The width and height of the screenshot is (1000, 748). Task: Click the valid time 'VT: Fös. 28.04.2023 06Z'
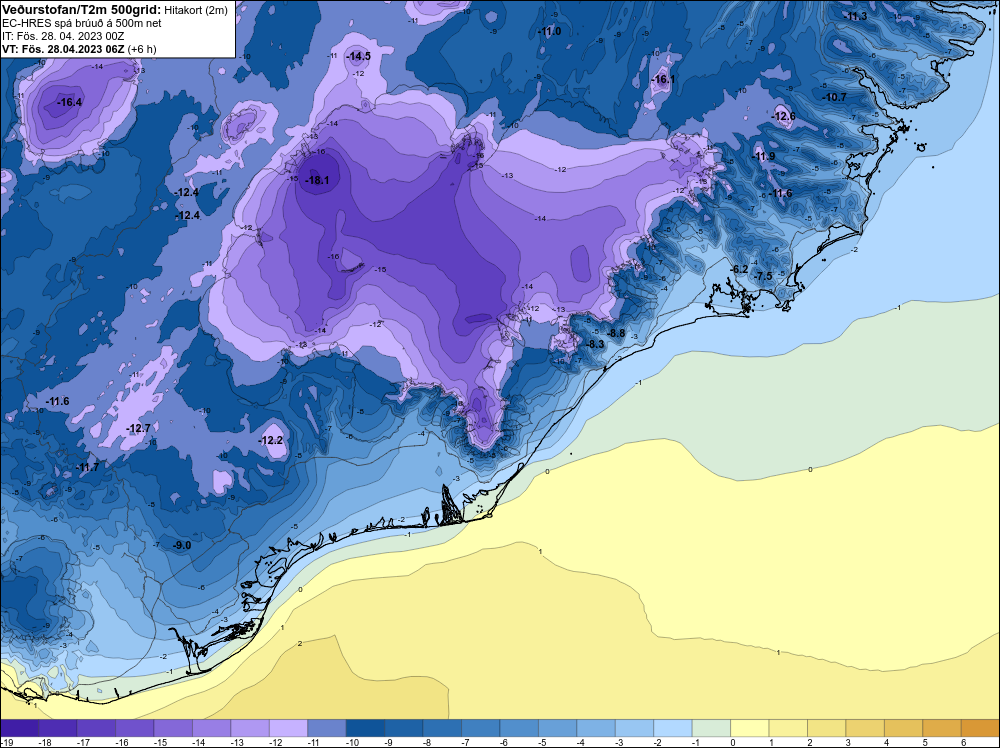point(63,49)
